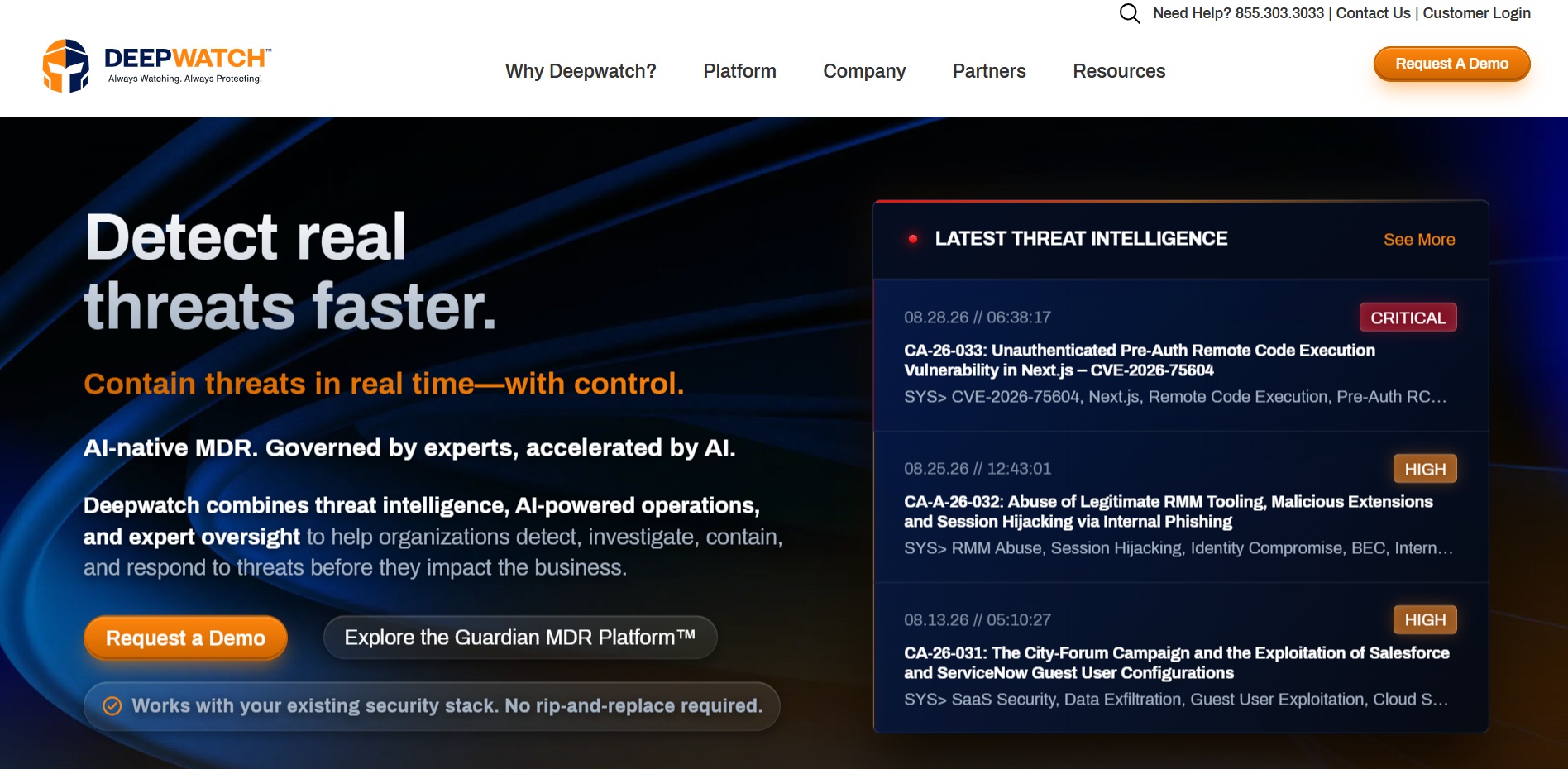Go to Customer Login

1476,13
